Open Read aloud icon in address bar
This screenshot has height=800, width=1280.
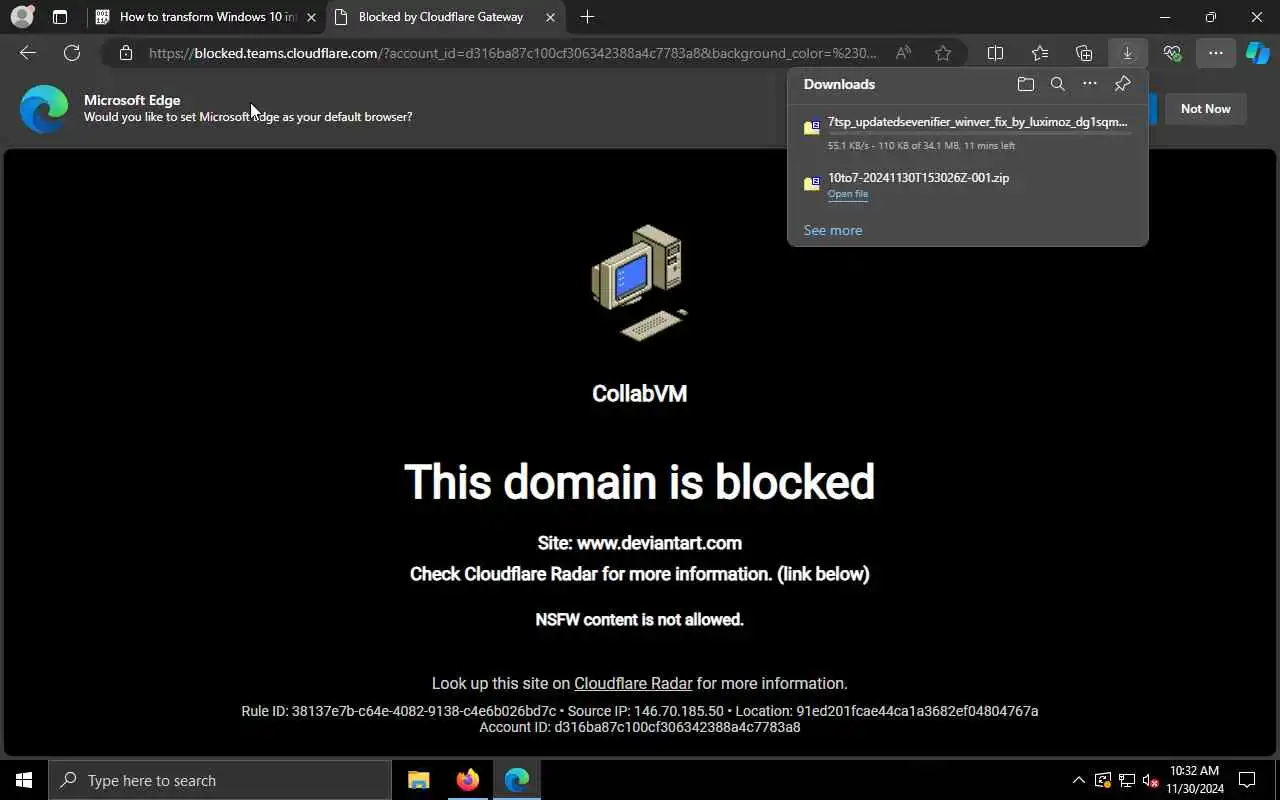click(x=903, y=53)
